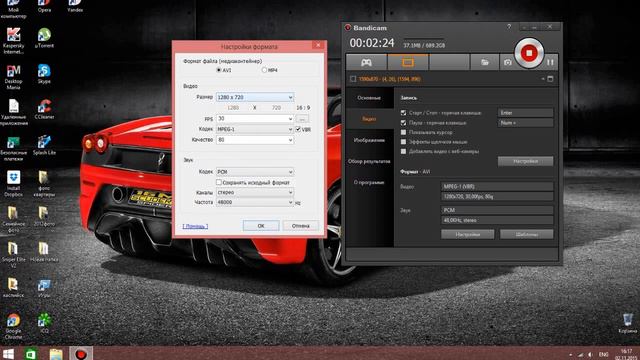Click the ENG language indicator
The height and width of the screenshot is (360, 640).
[604, 354]
